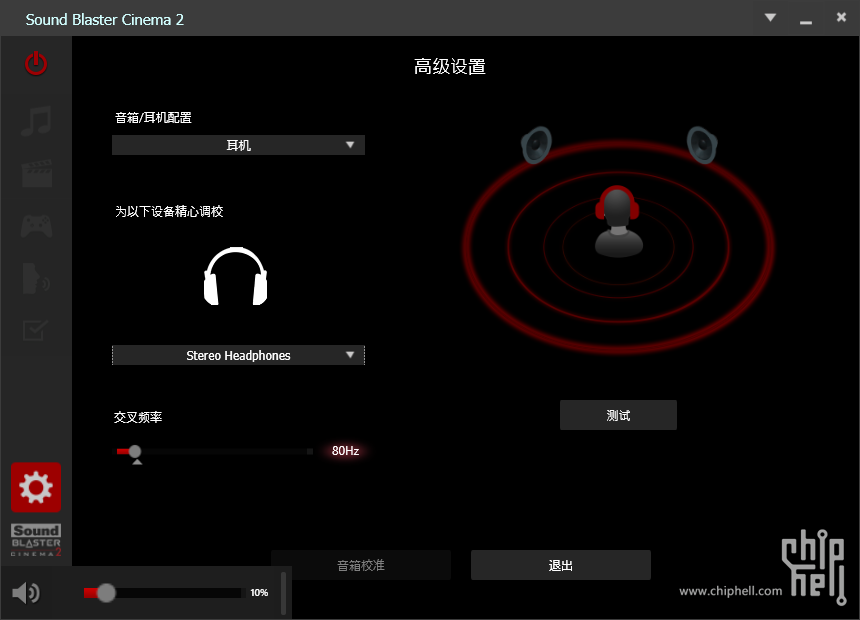Viewport: 860px width, 620px height.
Task: Open the custom profile checkbox icon
Action: point(35,330)
